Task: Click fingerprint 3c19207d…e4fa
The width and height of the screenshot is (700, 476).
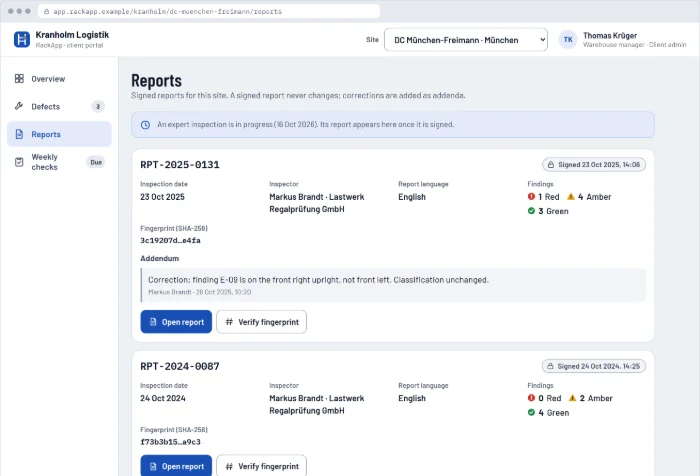Action: [170, 240]
